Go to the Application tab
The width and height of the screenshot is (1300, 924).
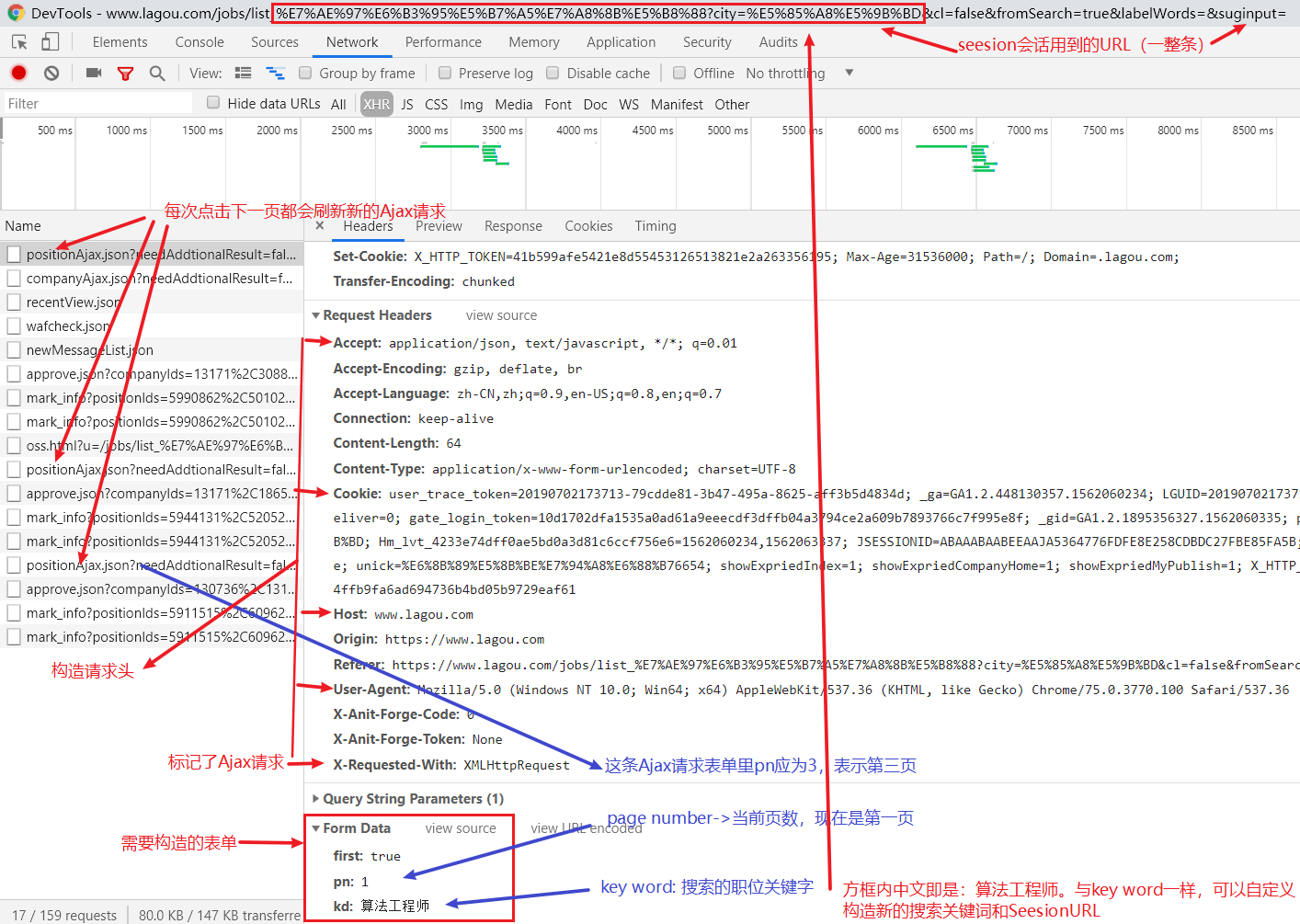coord(621,42)
